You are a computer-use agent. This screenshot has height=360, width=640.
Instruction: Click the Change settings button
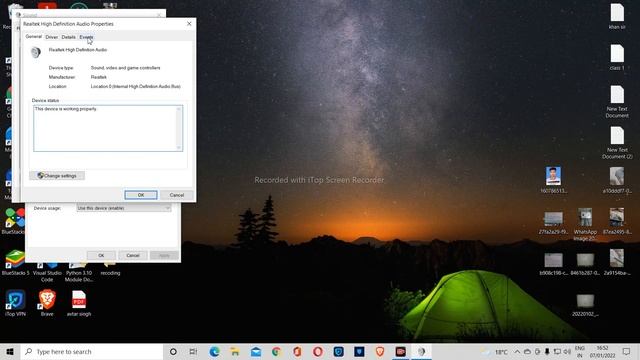coord(57,176)
